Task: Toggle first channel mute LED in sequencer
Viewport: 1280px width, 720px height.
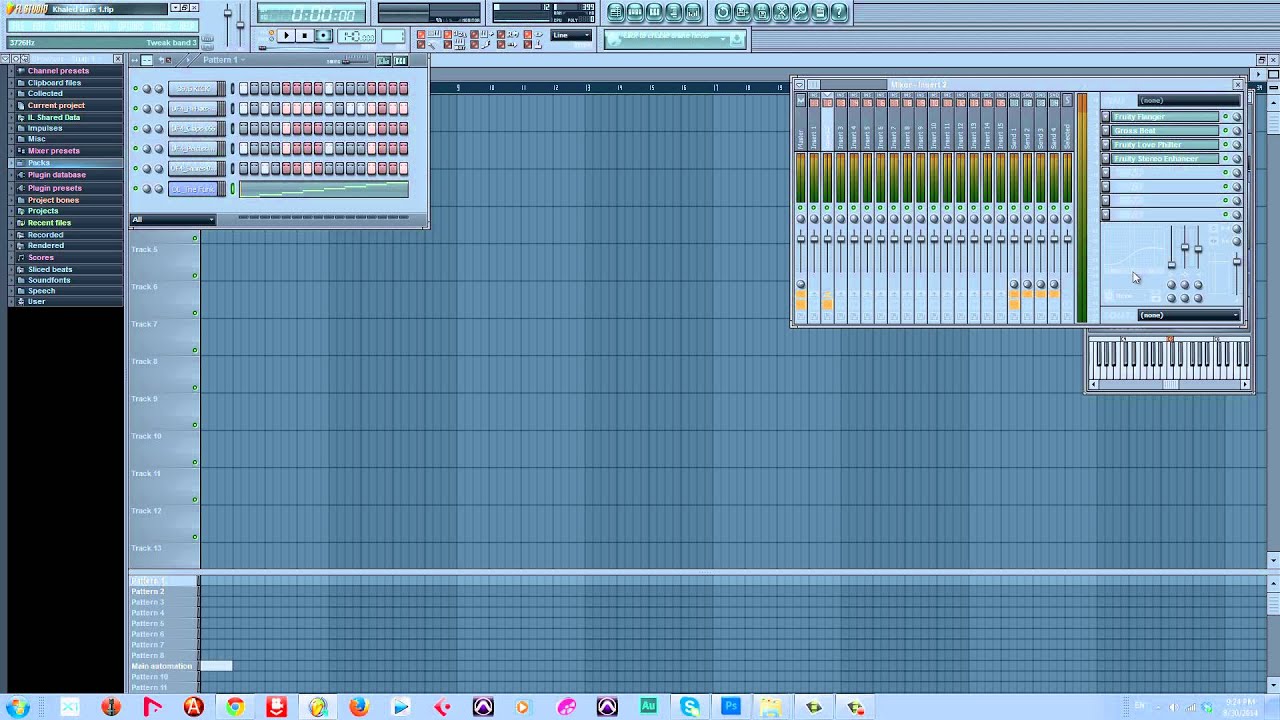Action: click(135, 88)
